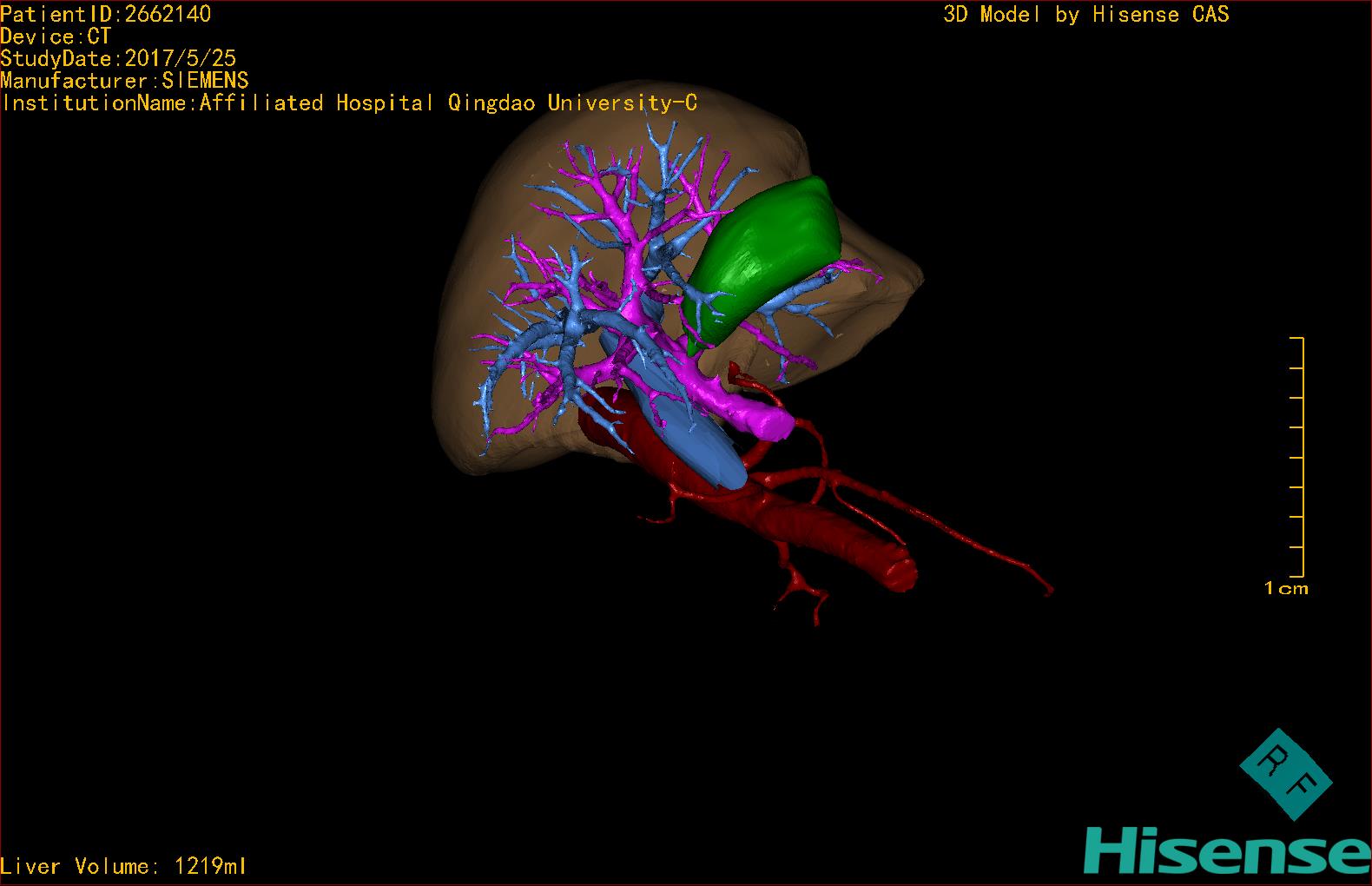
Task: Select the Liver Volume: 1219ml readout
Action: [x=124, y=866]
